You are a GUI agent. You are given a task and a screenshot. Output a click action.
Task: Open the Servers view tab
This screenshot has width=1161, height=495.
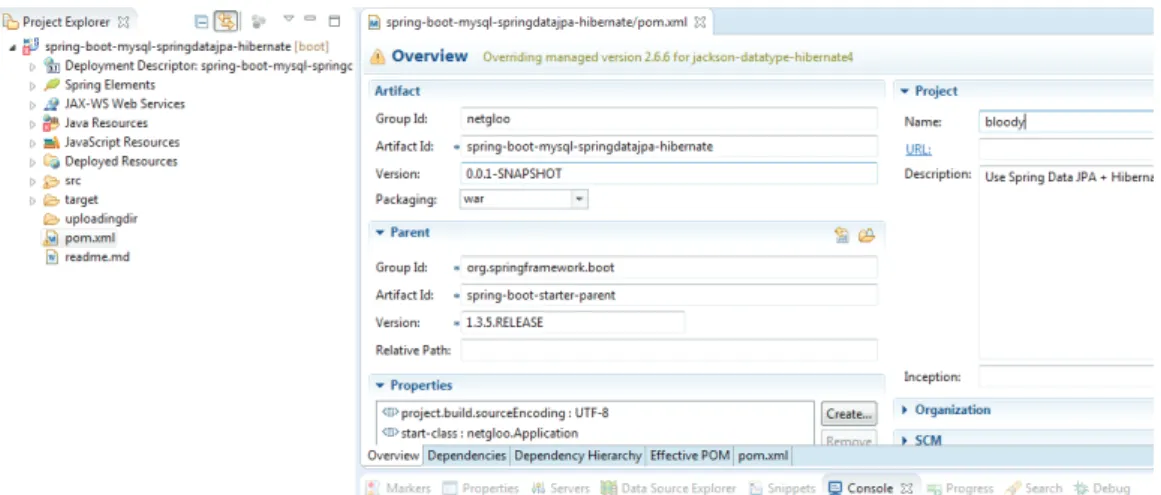tap(561, 488)
